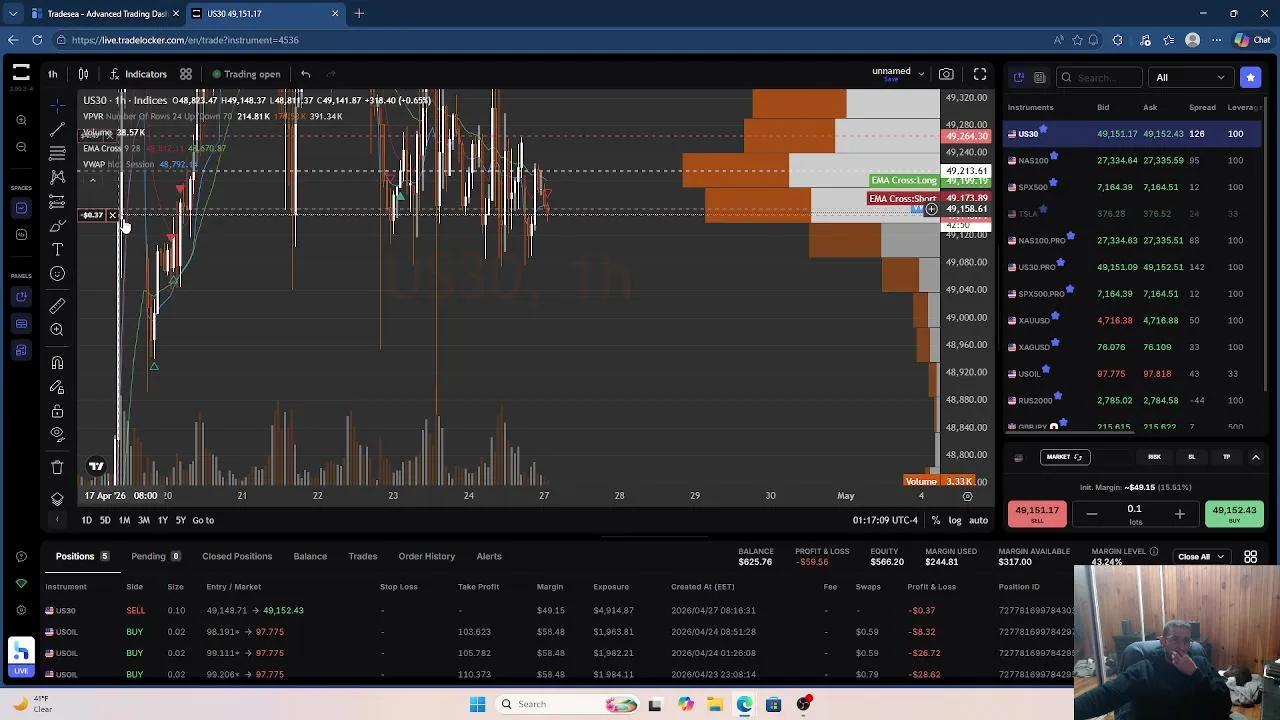Collapse the indicator legend arrow
1280x720 pixels.
[92, 181]
